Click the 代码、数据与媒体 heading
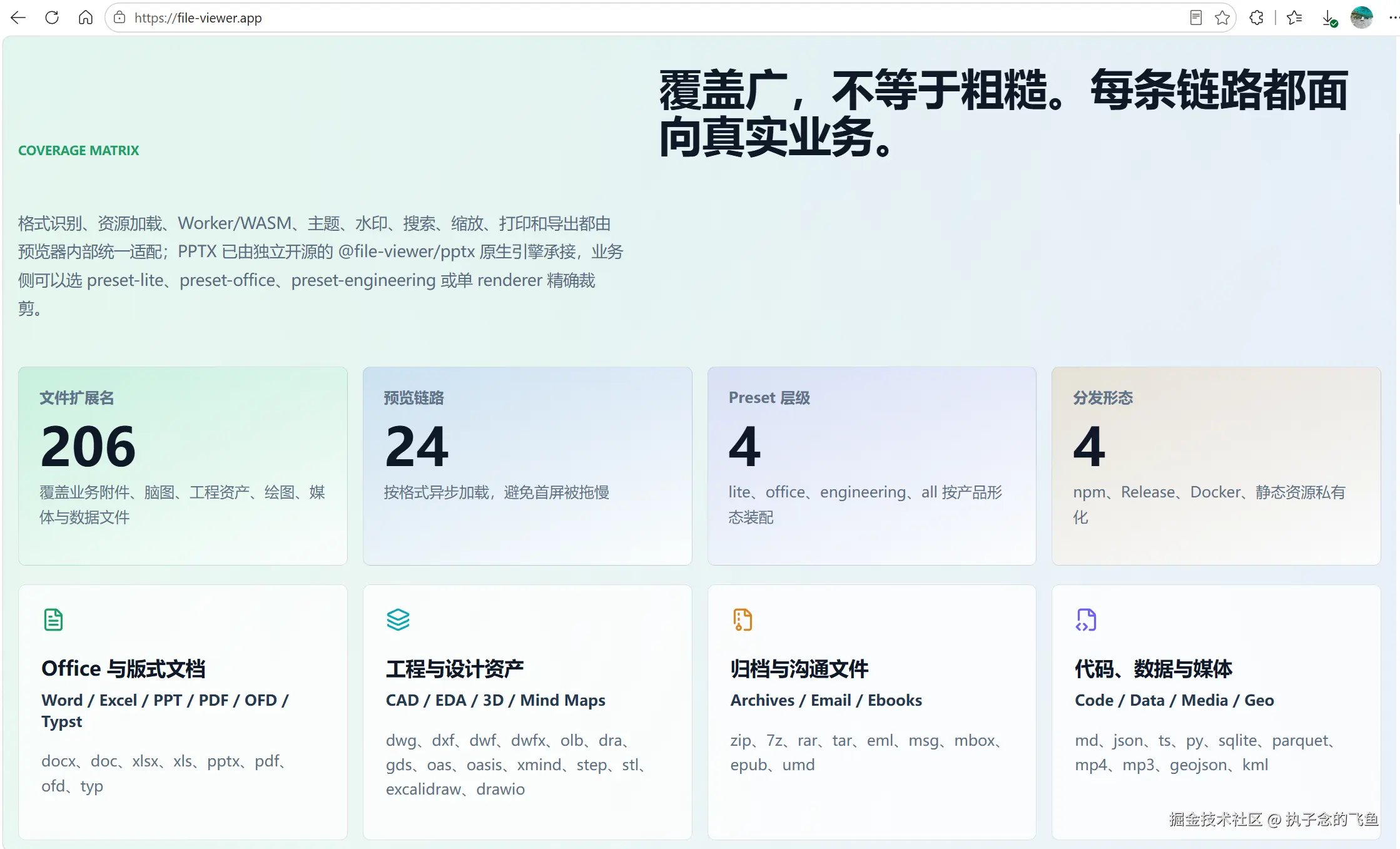 coord(1154,669)
